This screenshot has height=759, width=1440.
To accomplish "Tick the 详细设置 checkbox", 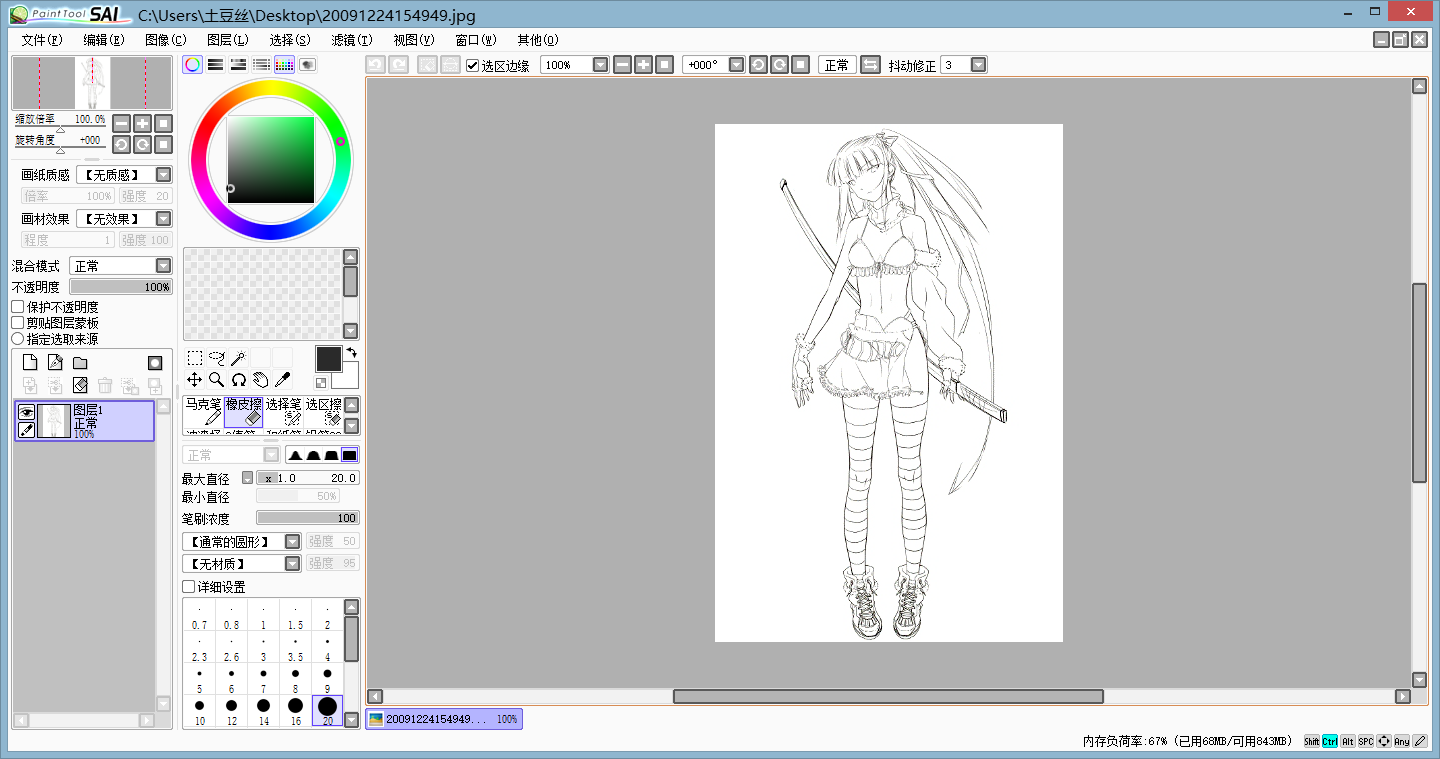I will [x=189, y=587].
